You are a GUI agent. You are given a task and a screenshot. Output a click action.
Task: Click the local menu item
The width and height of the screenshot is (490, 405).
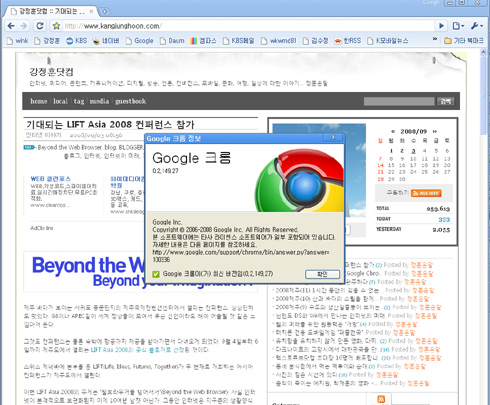[60, 101]
